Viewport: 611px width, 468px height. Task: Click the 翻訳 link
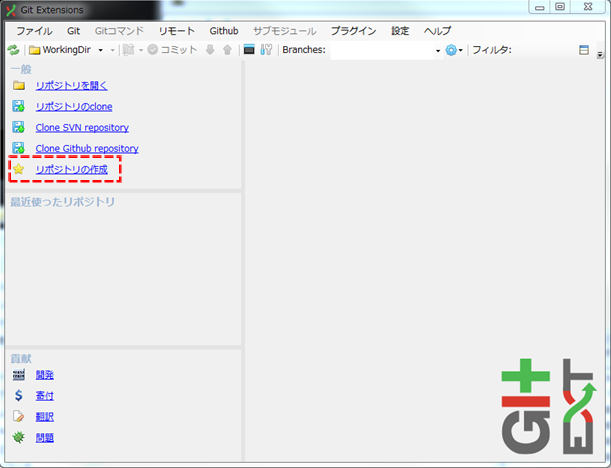(44, 417)
